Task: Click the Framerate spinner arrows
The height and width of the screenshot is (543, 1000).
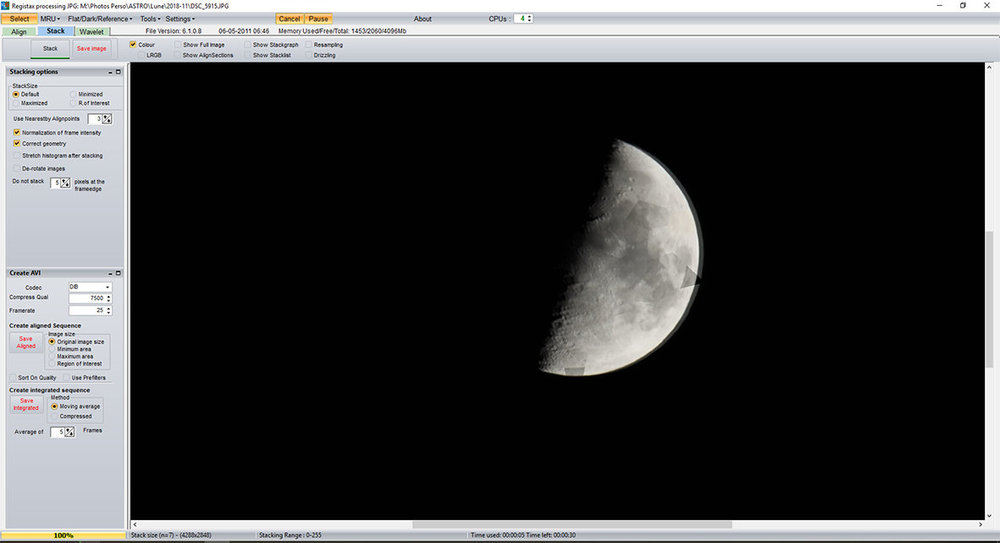Action: [x=108, y=311]
